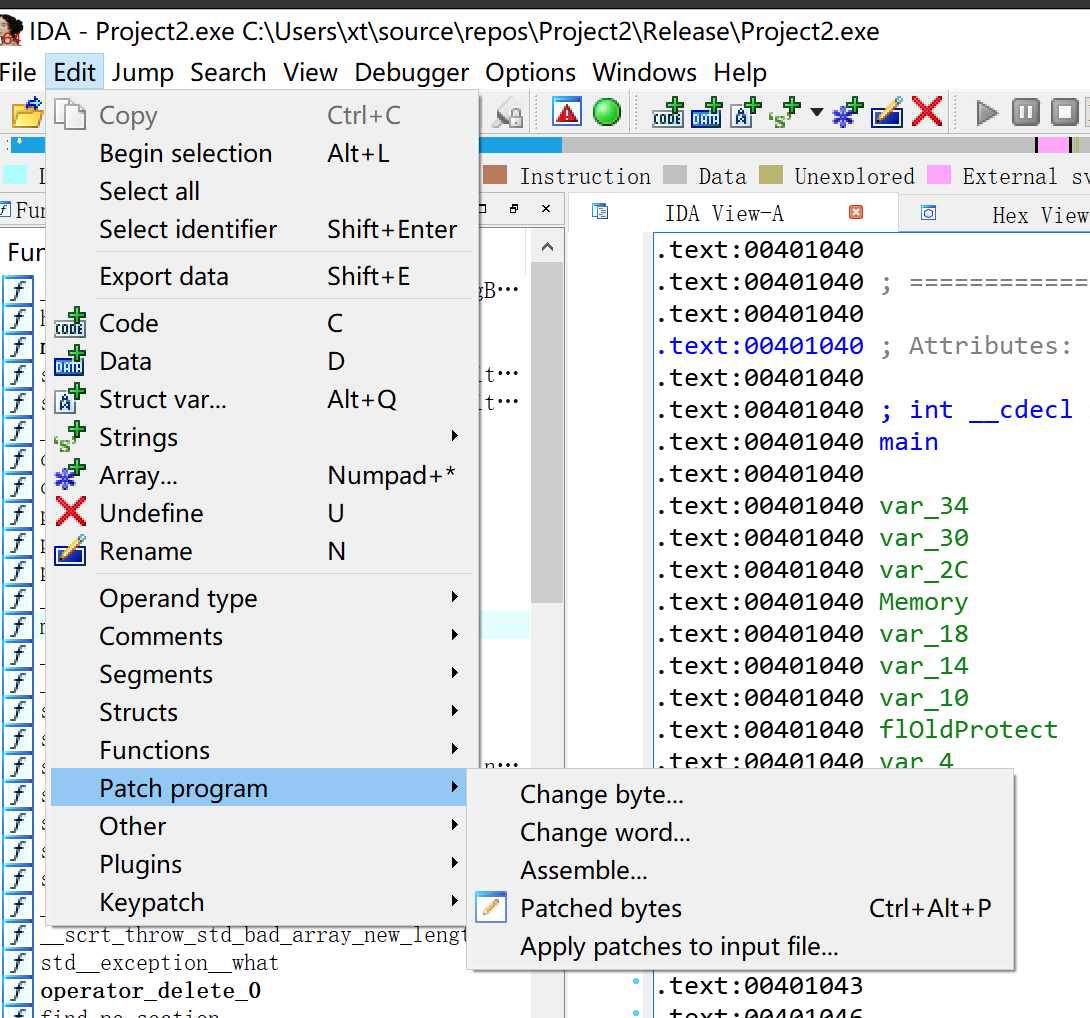The height and width of the screenshot is (1018, 1090).
Task: Select operator_delete_0 in Functions list
Action: tap(150, 990)
